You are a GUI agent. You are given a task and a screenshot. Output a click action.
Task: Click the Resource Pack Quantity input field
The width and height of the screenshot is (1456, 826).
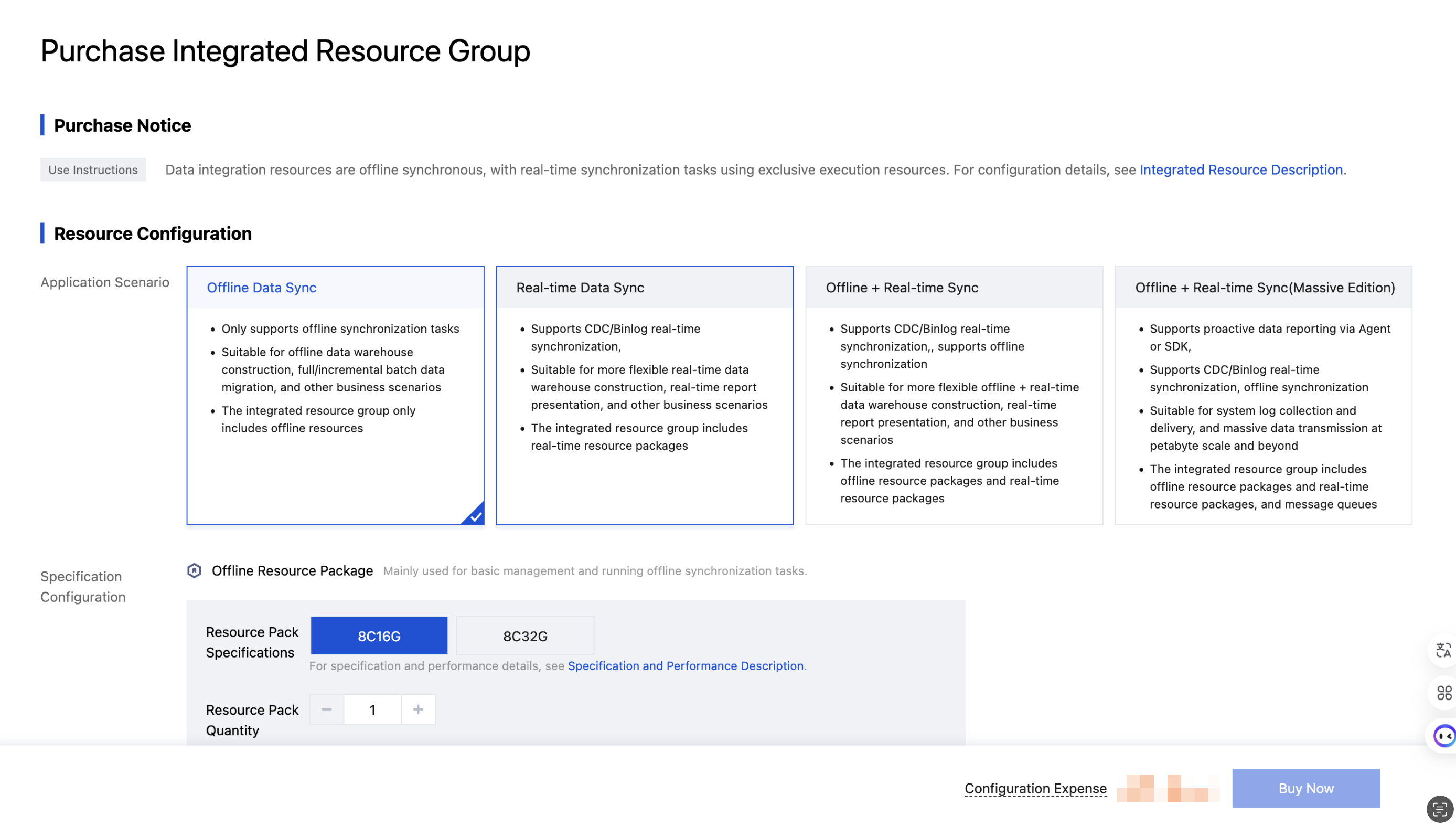372,709
